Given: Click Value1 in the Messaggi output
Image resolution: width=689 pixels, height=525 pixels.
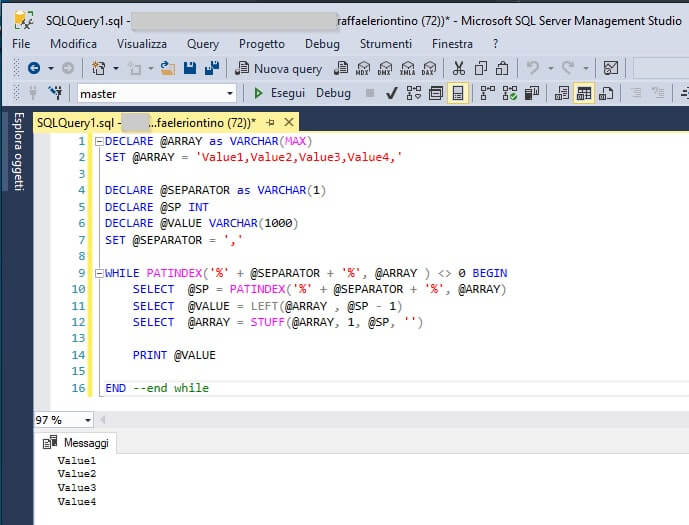Looking at the screenshot, I should (76, 460).
